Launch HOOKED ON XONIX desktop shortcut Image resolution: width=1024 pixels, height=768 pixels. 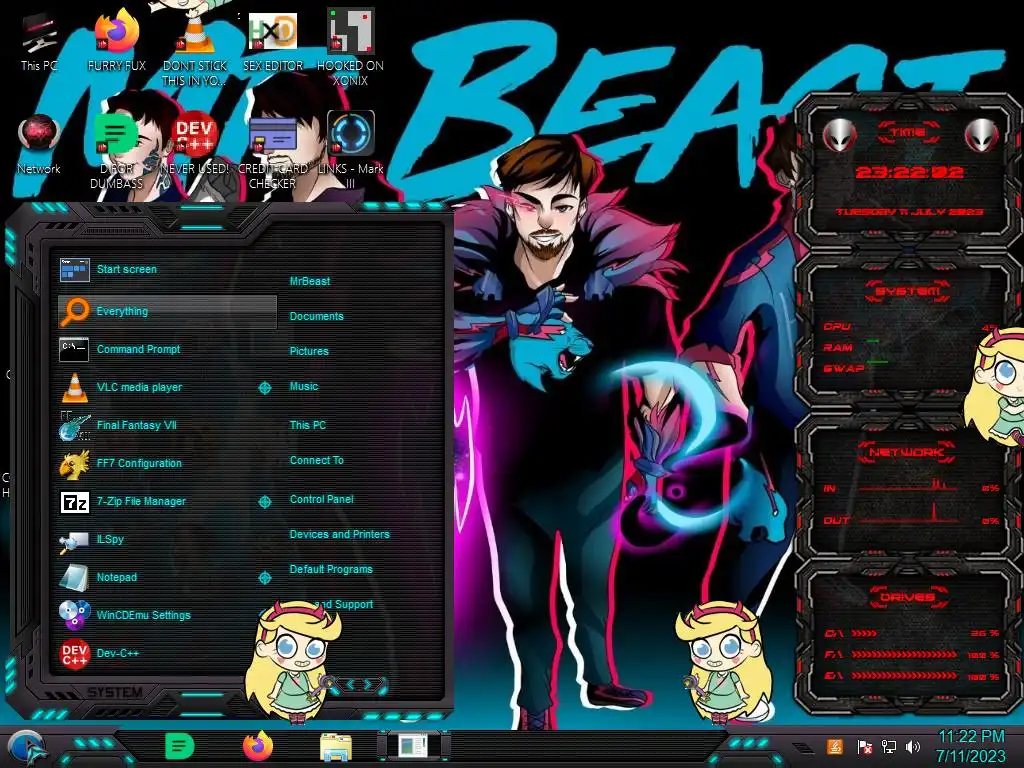(x=350, y=47)
